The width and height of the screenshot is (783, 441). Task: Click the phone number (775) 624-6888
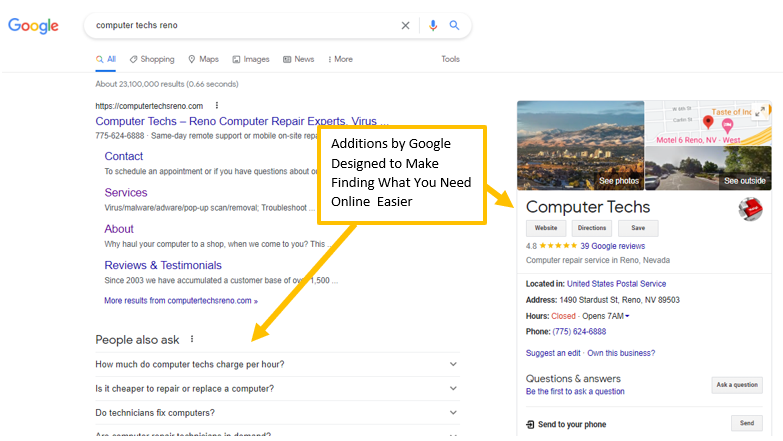(x=579, y=332)
